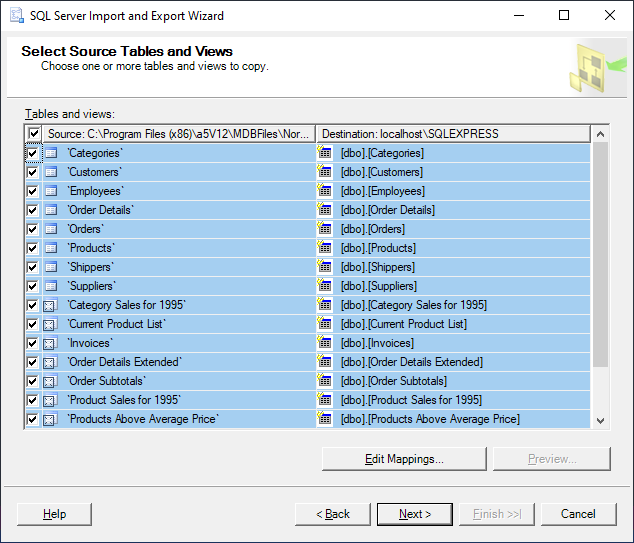Click the [dbo].[Customers] destination table icon
This screenshot has height=543, width=634.
coord(324,171)
